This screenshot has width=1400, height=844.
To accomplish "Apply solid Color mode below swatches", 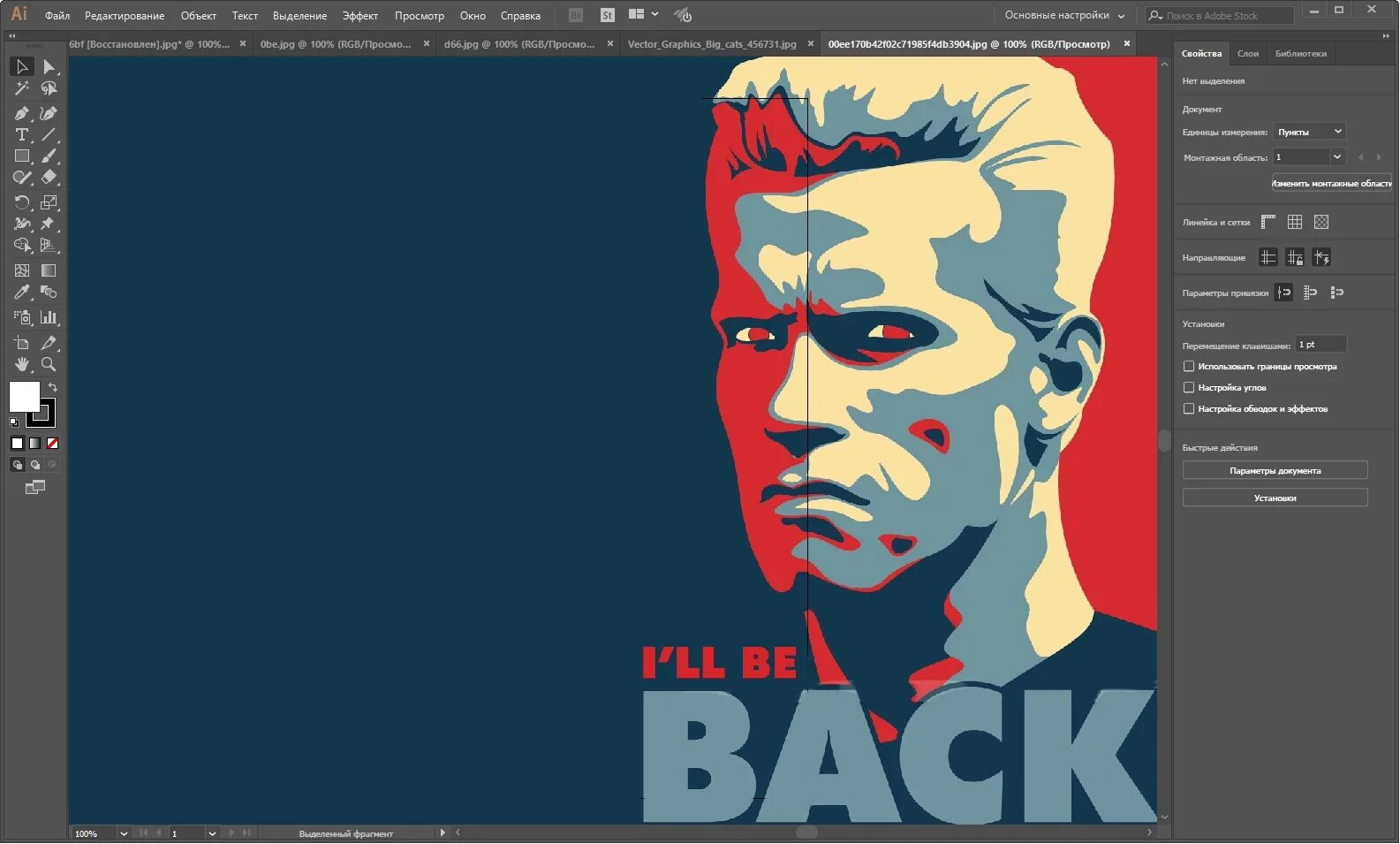I will (x=17, y=443).
